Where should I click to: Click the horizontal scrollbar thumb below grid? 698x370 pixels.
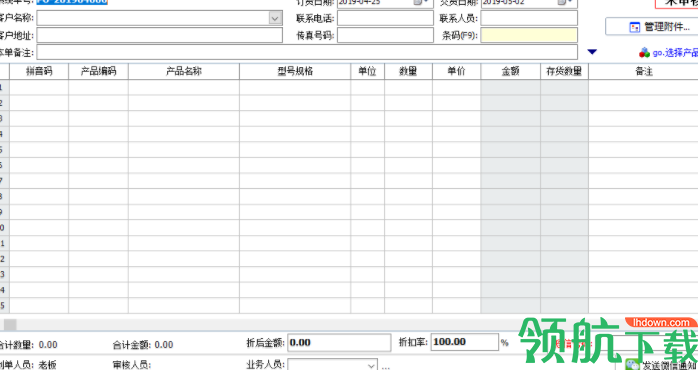point(10,325)
